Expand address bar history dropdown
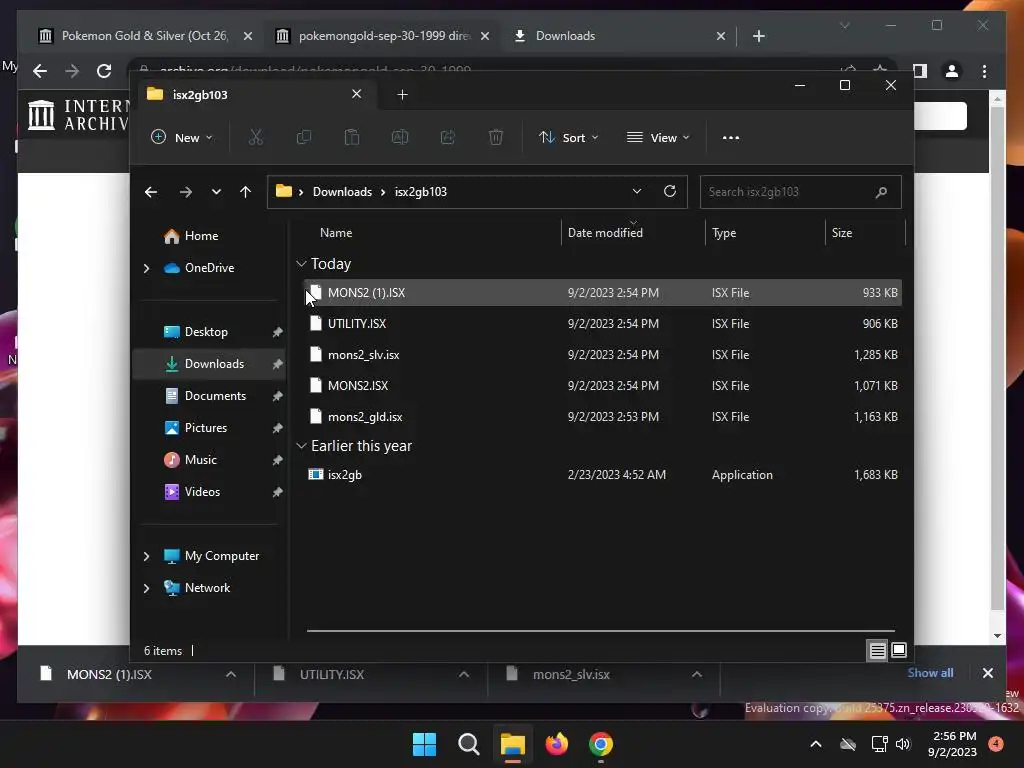 (637, 191)
